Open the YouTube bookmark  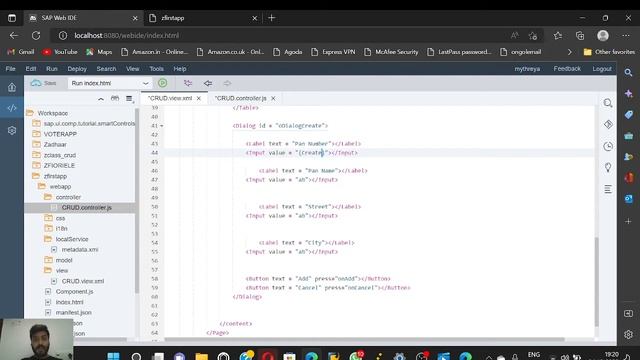point(60,52)
